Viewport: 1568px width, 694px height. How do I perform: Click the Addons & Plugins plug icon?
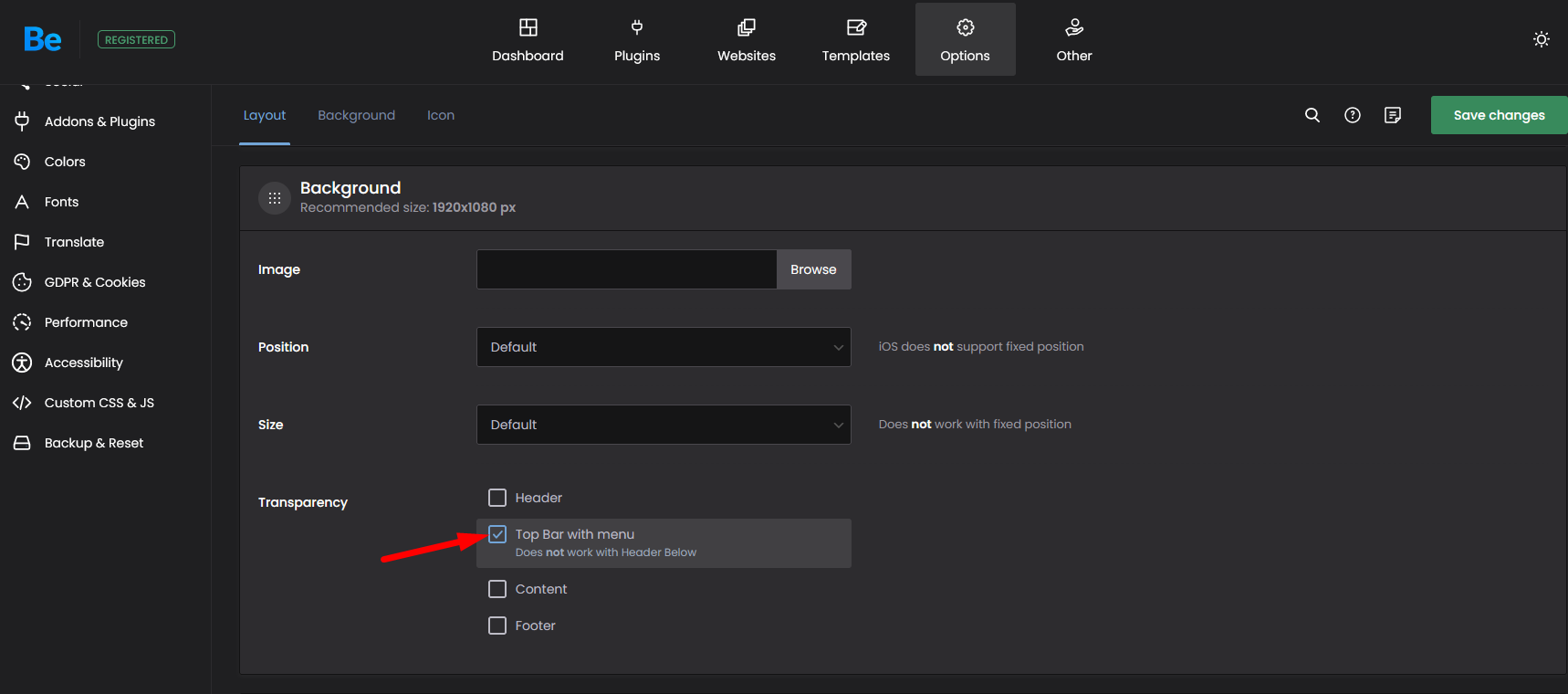22,121
